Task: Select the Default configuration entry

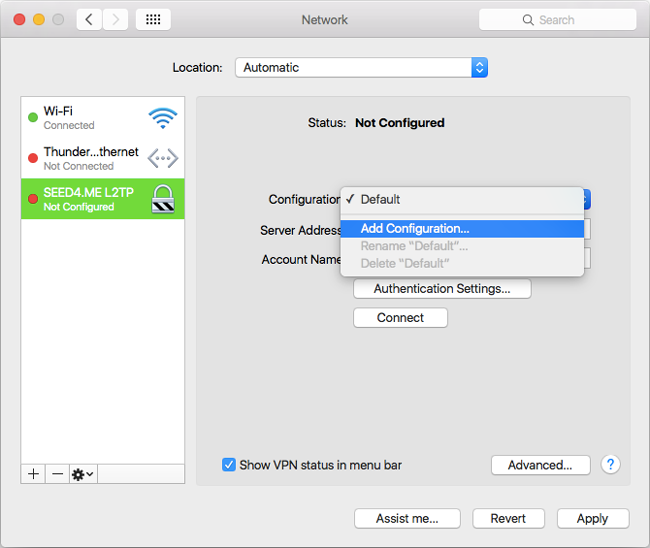Action: tap(380, 199)
